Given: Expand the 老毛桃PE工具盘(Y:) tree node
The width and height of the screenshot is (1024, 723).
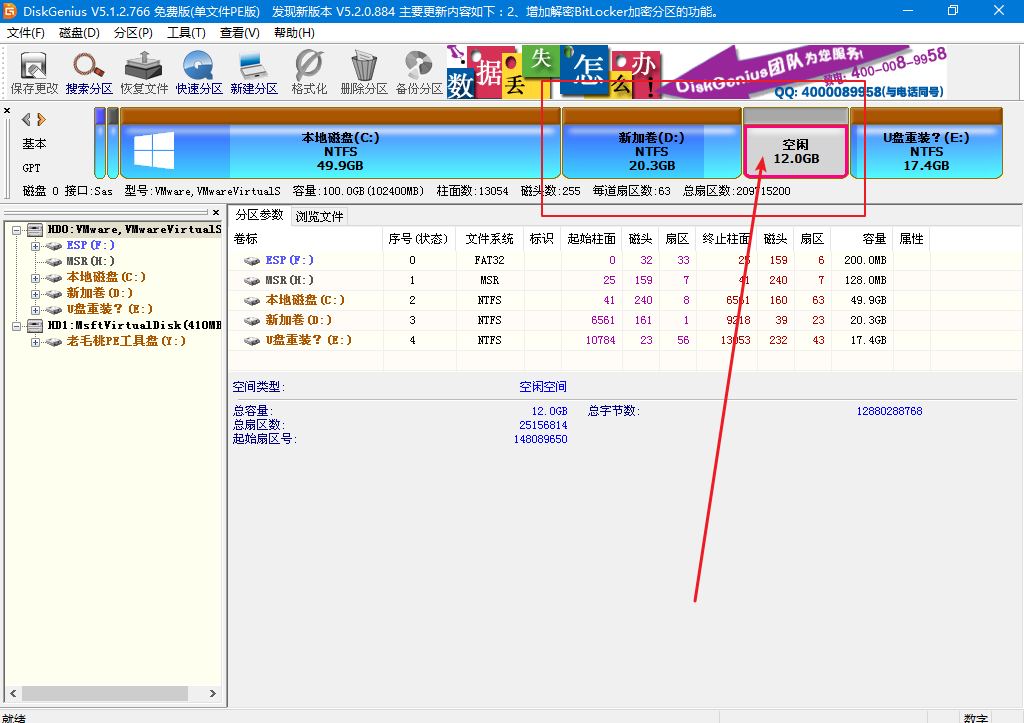Looking at the screenshot, I should pos(35,342).
